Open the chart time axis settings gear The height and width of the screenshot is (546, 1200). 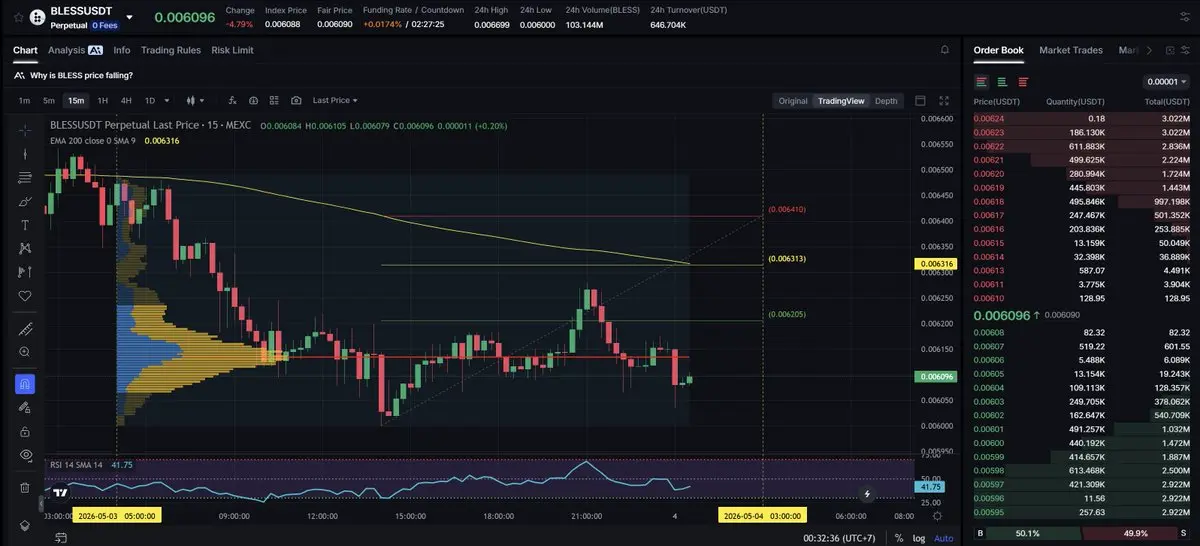click(x=937, y=516)
